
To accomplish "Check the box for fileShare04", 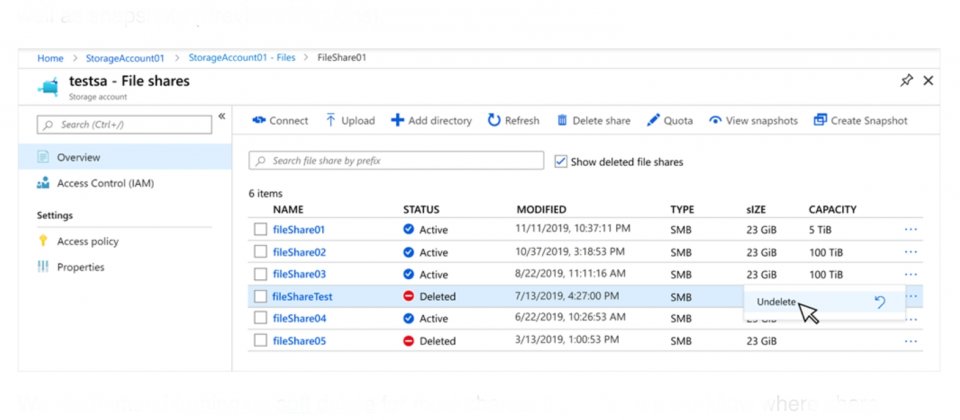I will [x=260, y=318].
